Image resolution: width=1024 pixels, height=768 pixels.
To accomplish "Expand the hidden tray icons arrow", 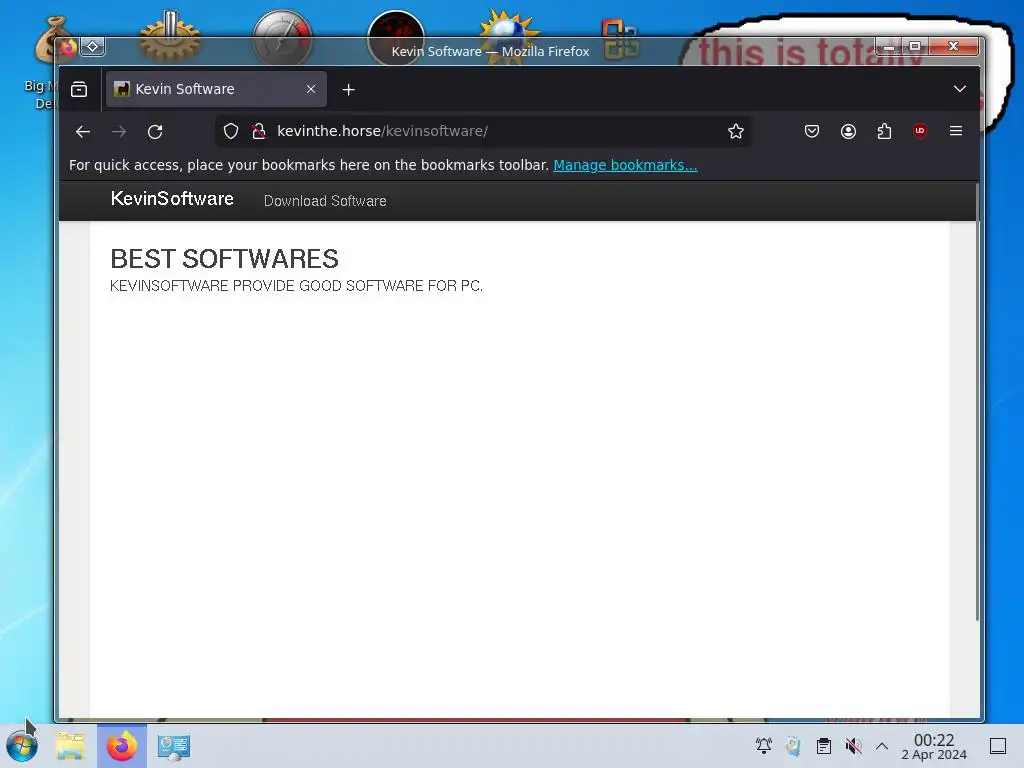I will coord(882,746).
